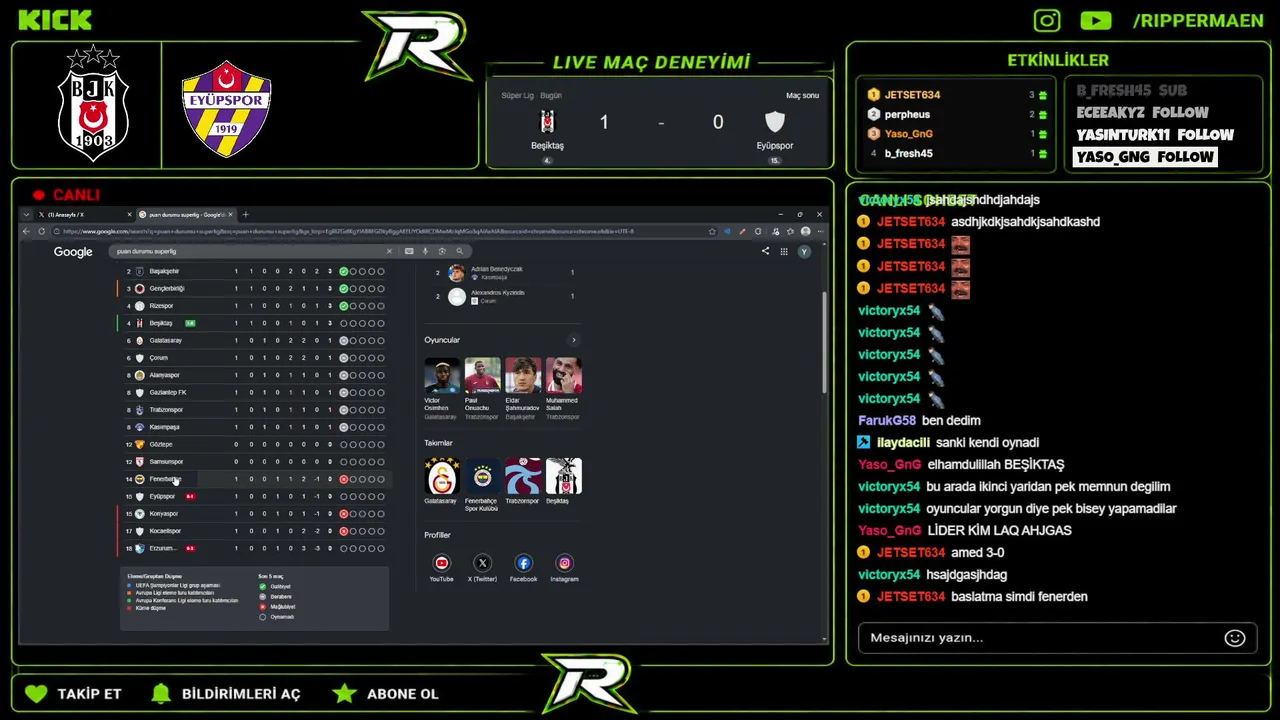Open the emoji picker in chat
The height and width of the screenshot is (720, 1280).
(1235, 638)
